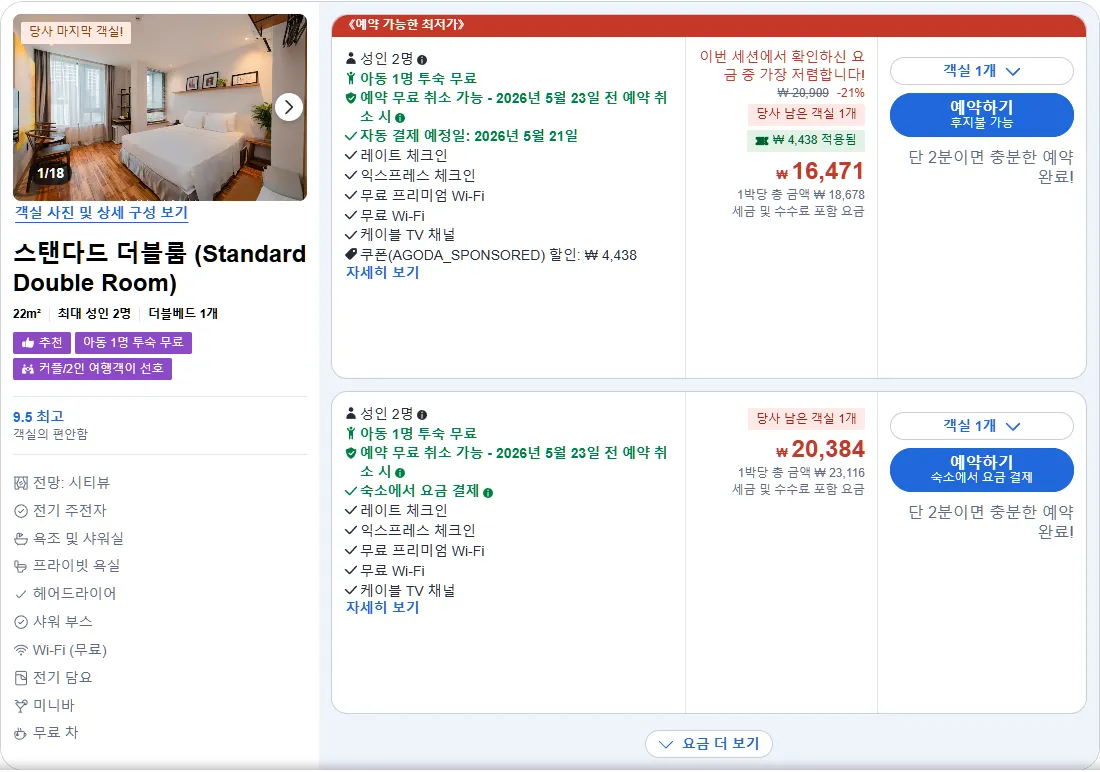Expand 요금 더 보기 to show more rates
This screenshot has height=772, width=1100.
(709, 744)
